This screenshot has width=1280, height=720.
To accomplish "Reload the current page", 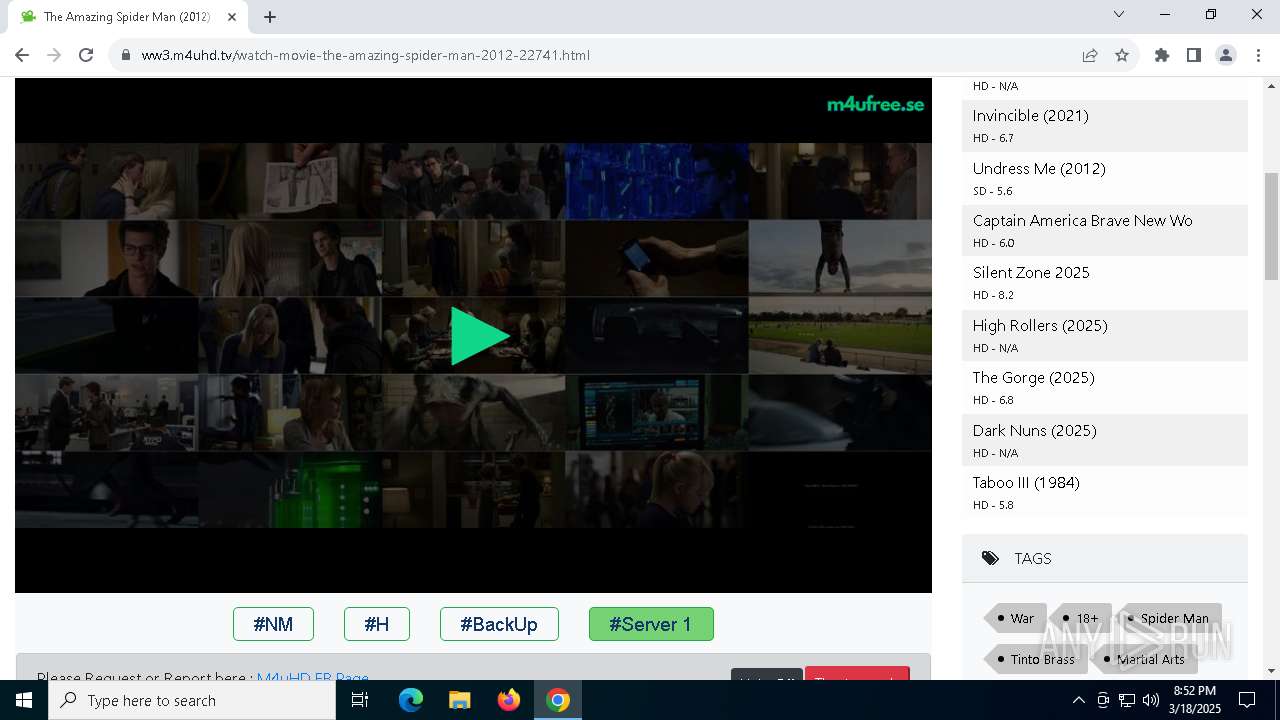I will [x=86, y=55].
